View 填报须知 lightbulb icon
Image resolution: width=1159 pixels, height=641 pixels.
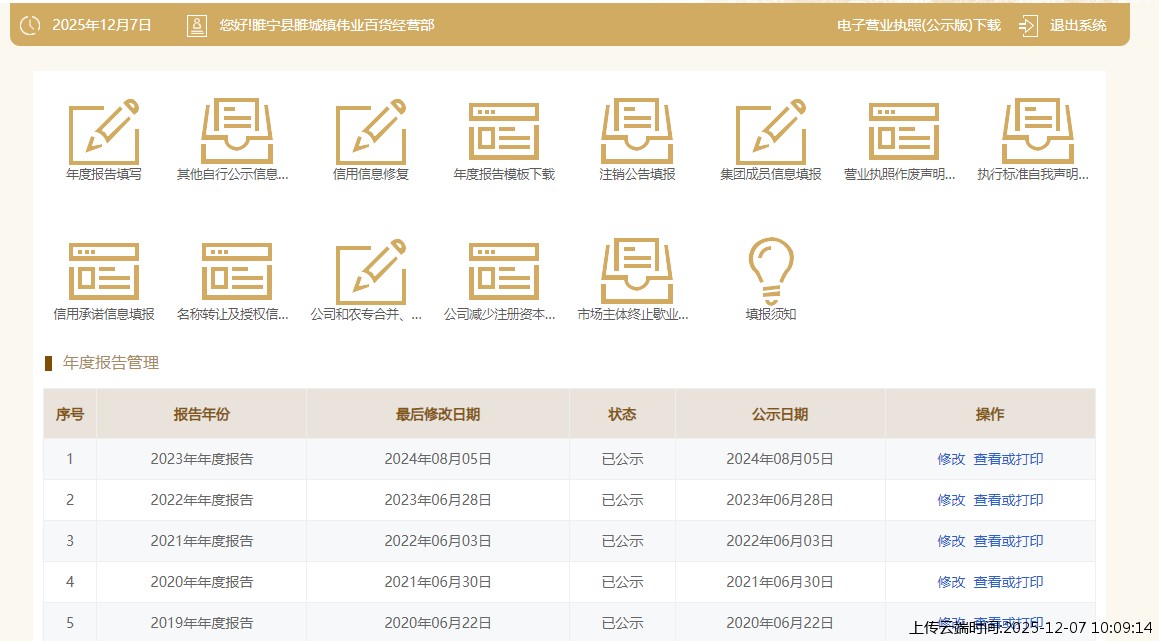(770, 273)
